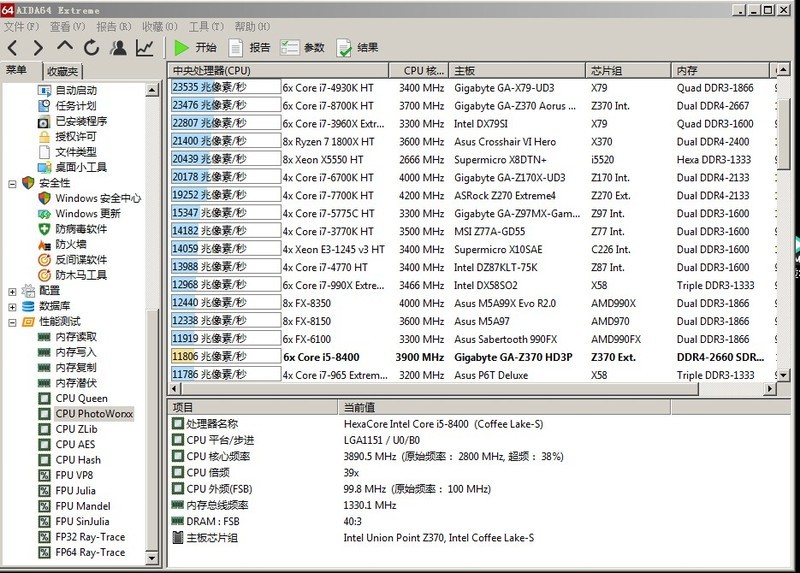This screenshot has width=800, height=573.
Task: Select CPU Hash benchmark
Action: (69, 459)
